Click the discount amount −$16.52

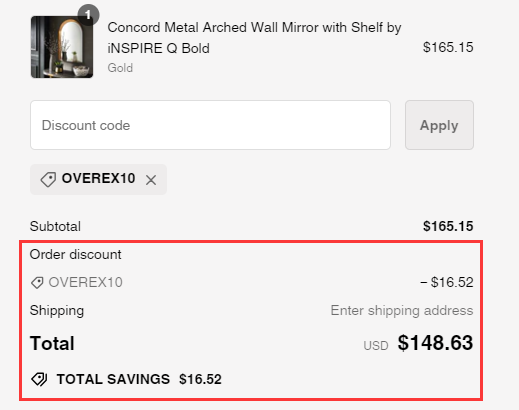pos(447,282)
